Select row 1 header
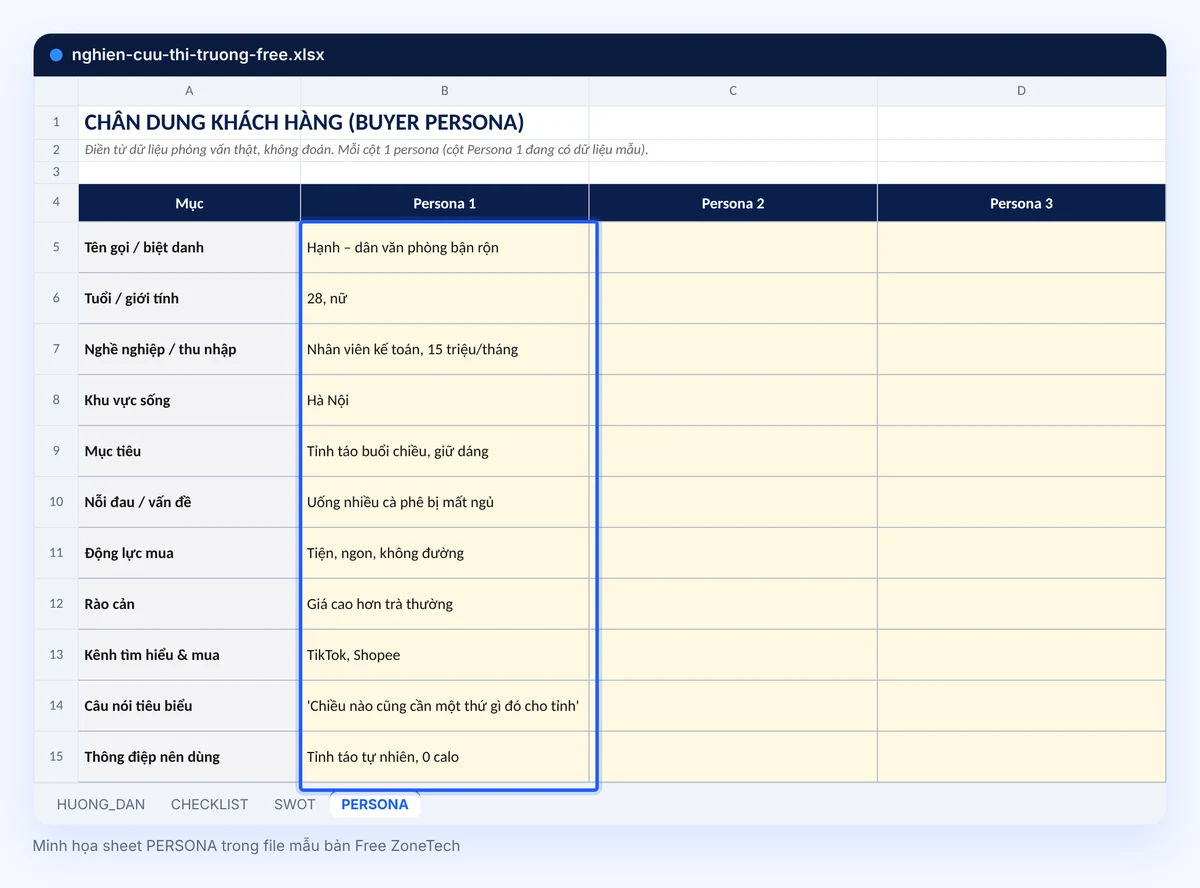The width and height of the screenshot is (1200, 888). [x=56, y=122]
